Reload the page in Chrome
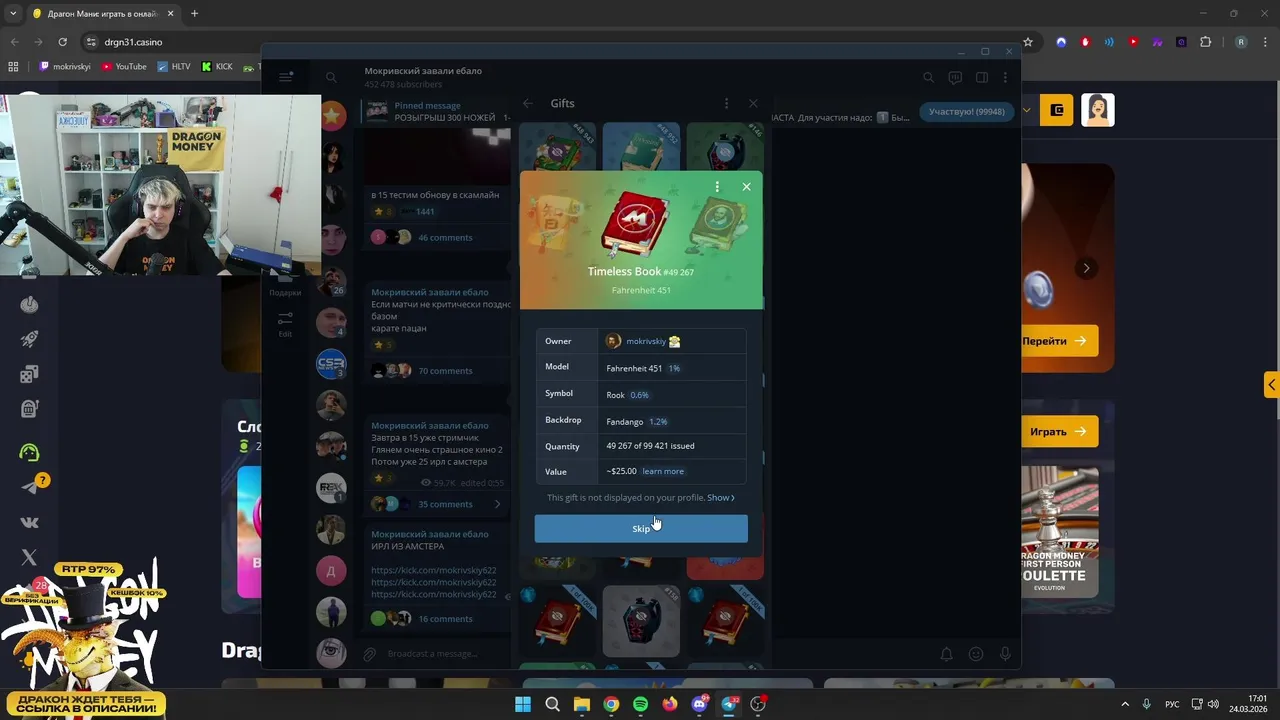Screen dimensions: 1280x720 pos(62,42)
